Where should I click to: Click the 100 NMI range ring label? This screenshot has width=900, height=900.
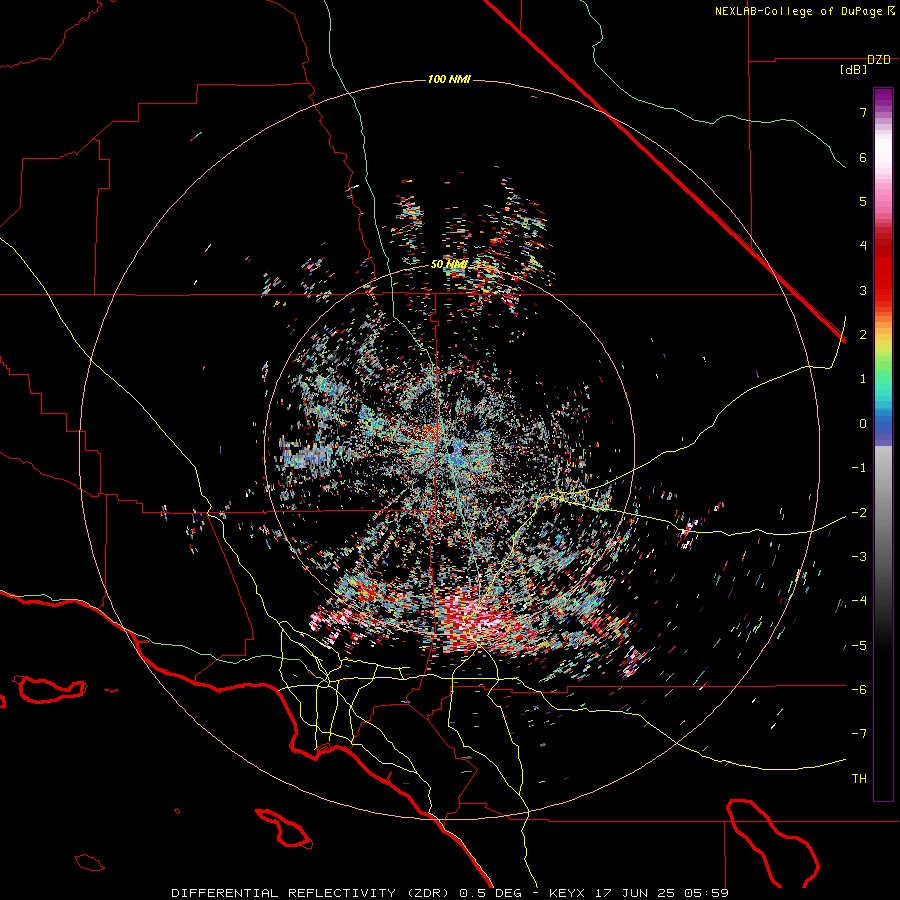pos(449,79)
